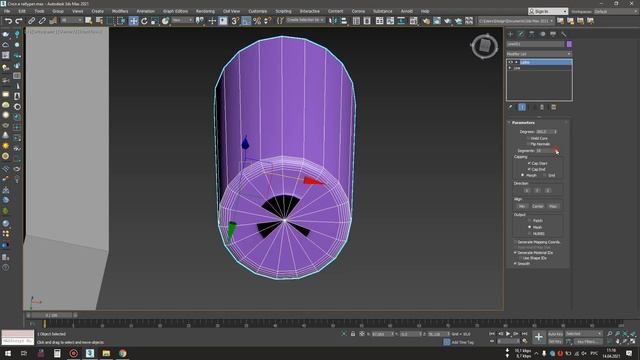Image resolution: width=640 pixels, height=360 pixels.
Task: Click the Degrees value field
Action: pyautogui.click(x=544, y=132)
